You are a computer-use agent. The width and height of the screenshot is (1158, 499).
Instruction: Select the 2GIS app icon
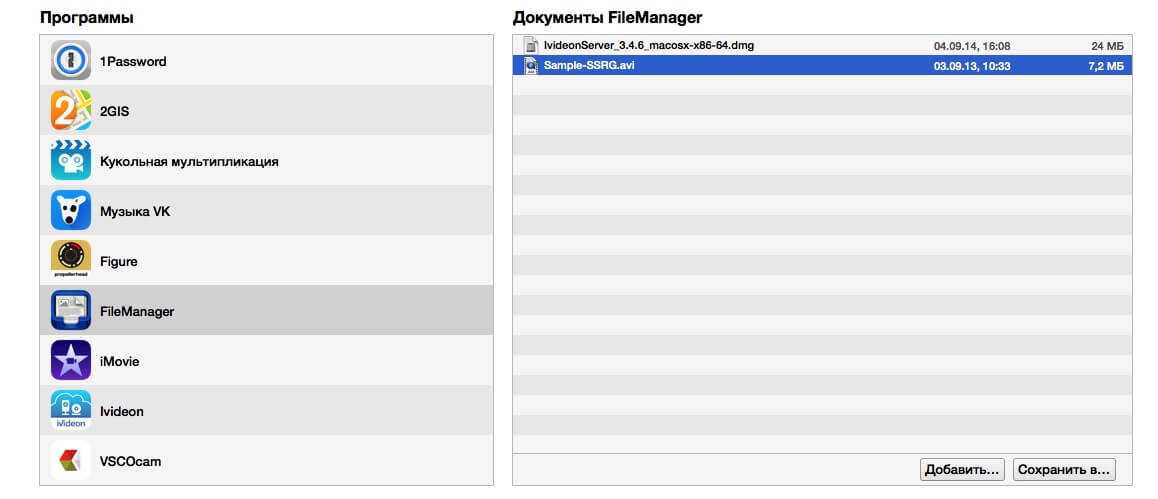71,111
